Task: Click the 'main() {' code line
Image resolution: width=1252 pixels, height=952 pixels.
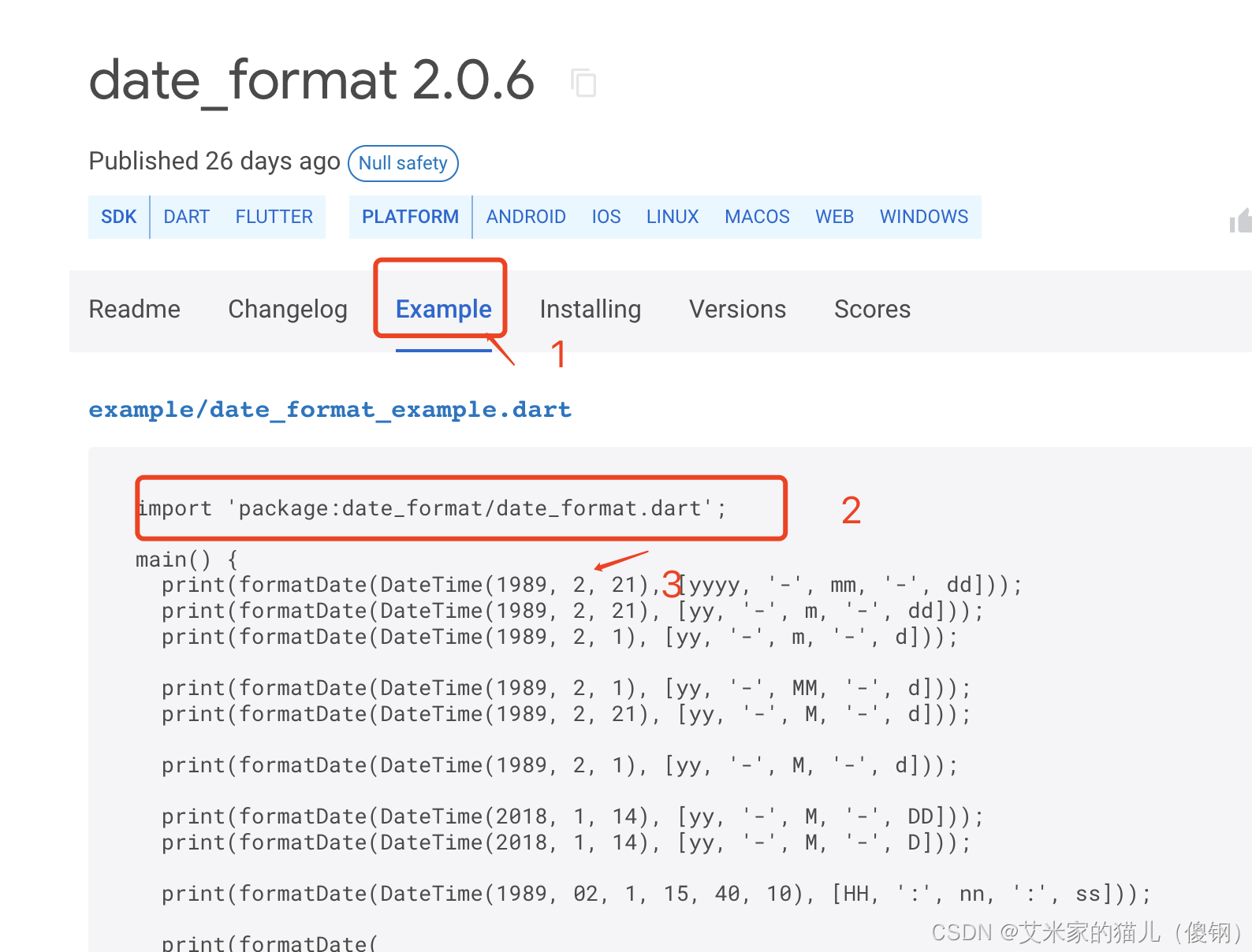Action: (187, 560)
